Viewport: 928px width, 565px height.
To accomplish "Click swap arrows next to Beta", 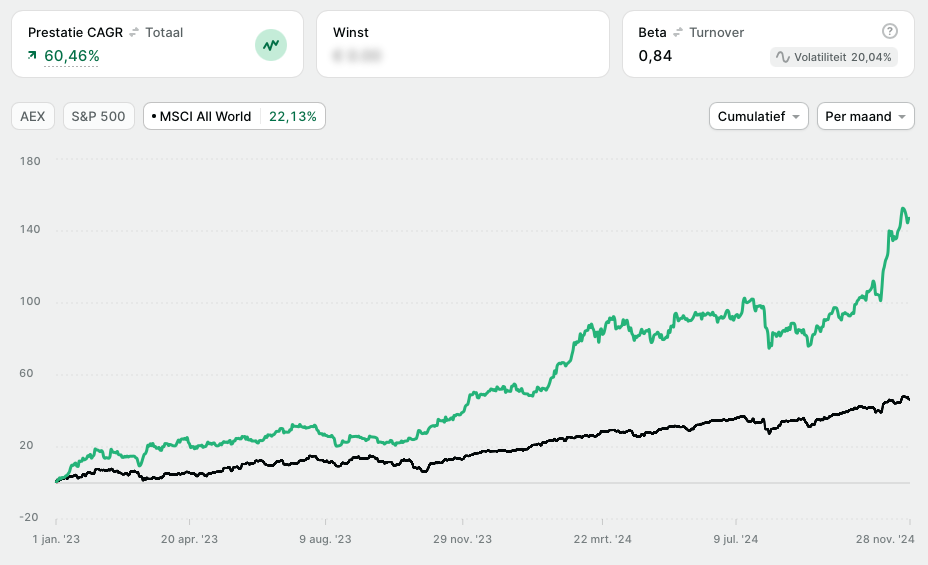I will [679, 33].
